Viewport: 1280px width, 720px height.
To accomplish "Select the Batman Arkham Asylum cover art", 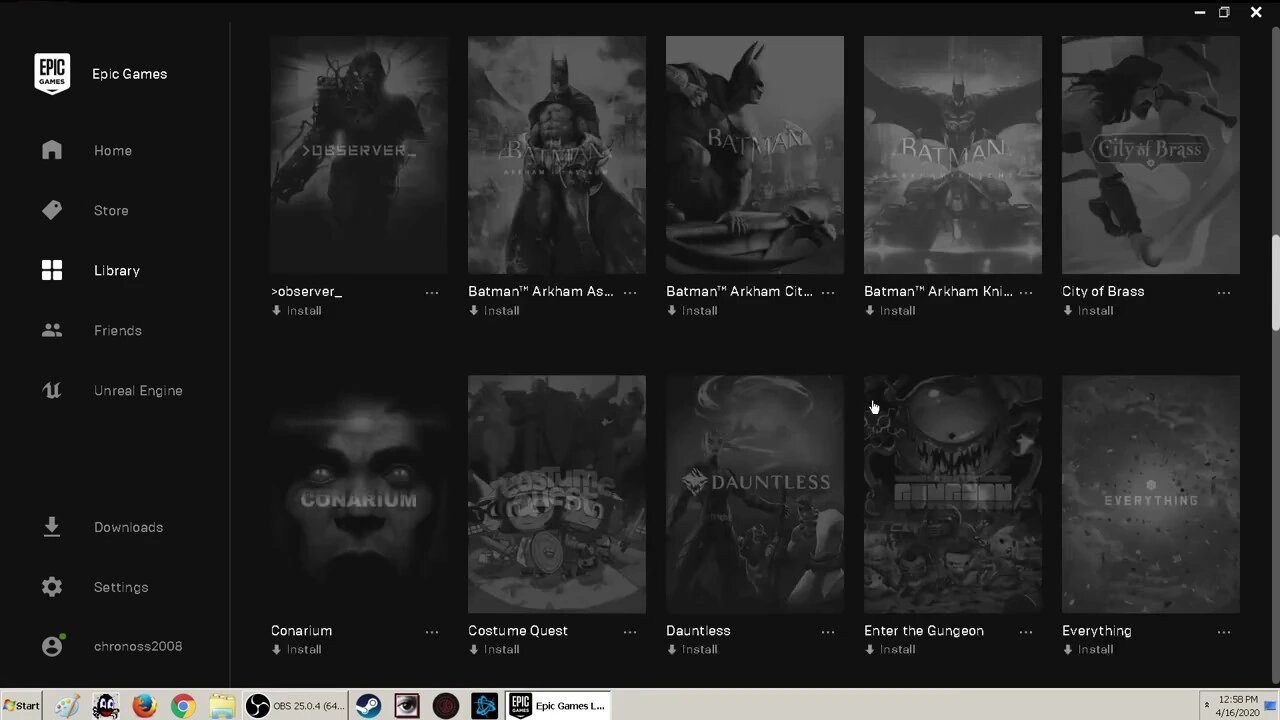I will [x=557, y=155].
